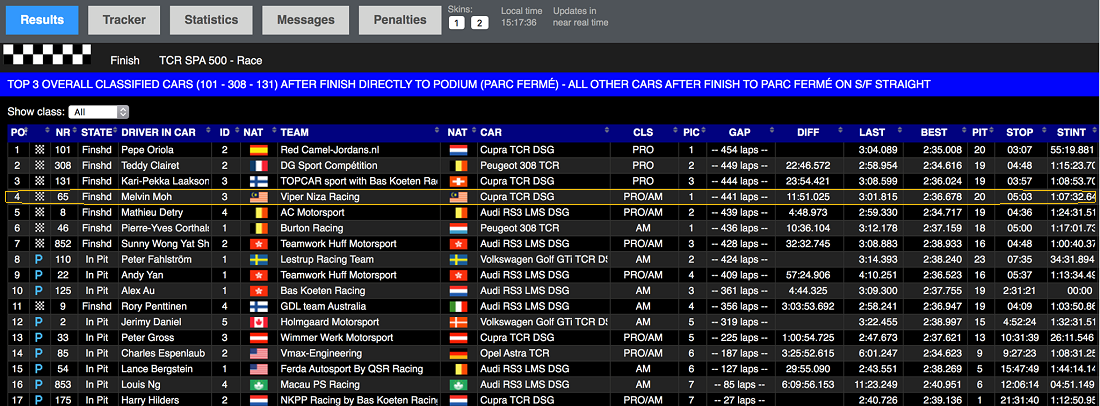1100x406 pixels.
Task: Sort by GAP column header
Action: tap(739, 132)
